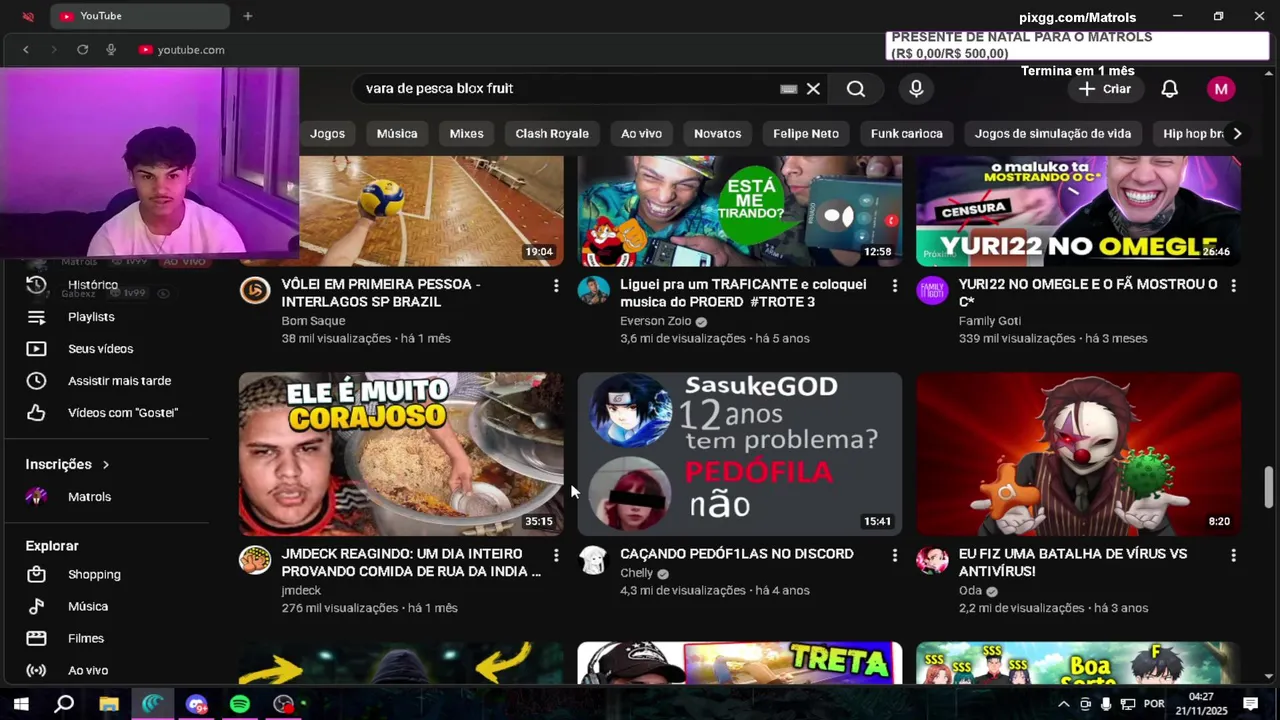The height and width of the screenshot is (720, 1280).
Task: Clear the YouTube search box text
Action: tap(813, 89)
